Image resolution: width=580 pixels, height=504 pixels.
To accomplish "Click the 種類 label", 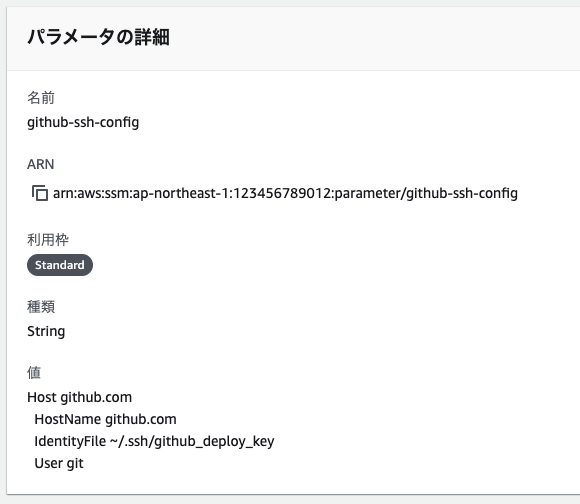I will (41, 307).
